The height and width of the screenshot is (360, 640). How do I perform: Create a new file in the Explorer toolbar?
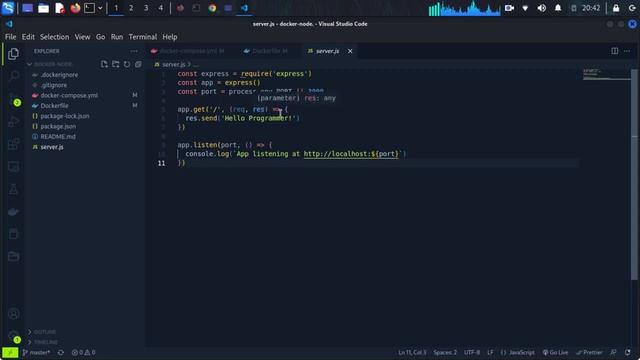(x=104, y=64)
